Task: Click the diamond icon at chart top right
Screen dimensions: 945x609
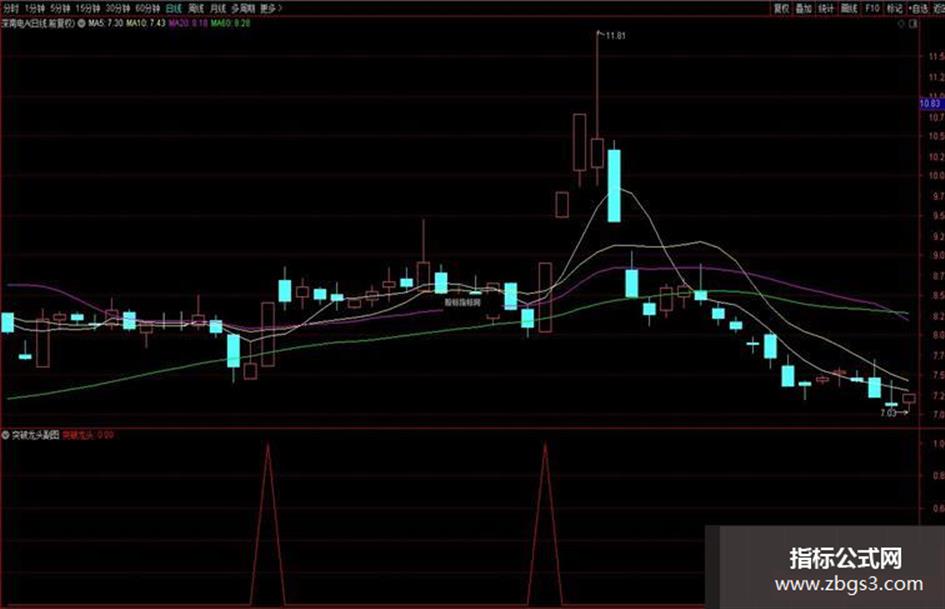Action: (902, 24)
